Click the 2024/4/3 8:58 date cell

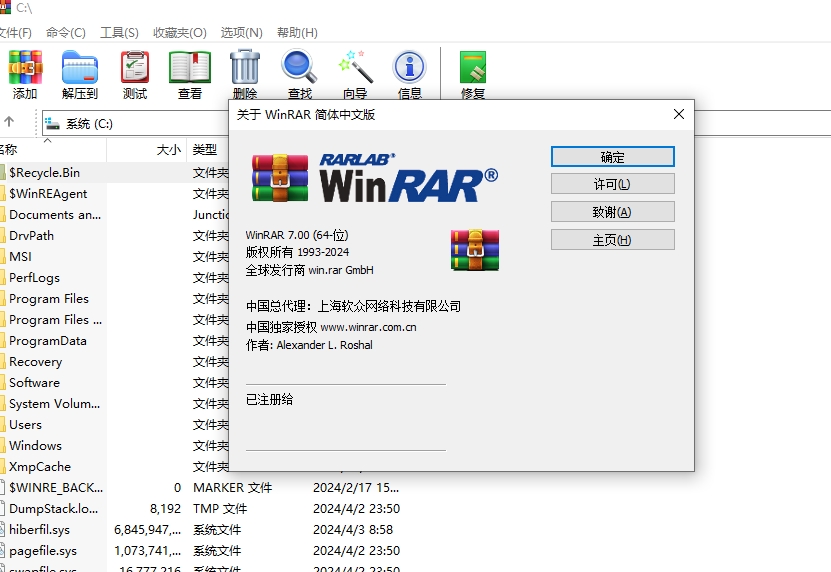(353, 530)
